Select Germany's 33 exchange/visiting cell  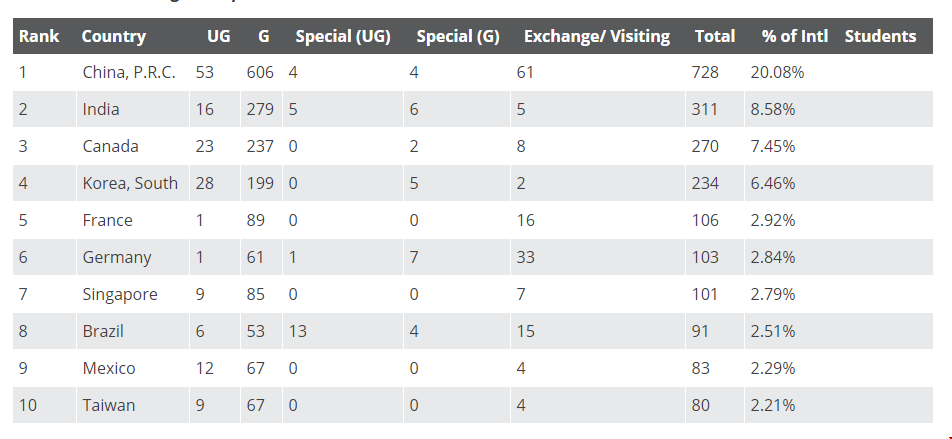coord(525,257)
